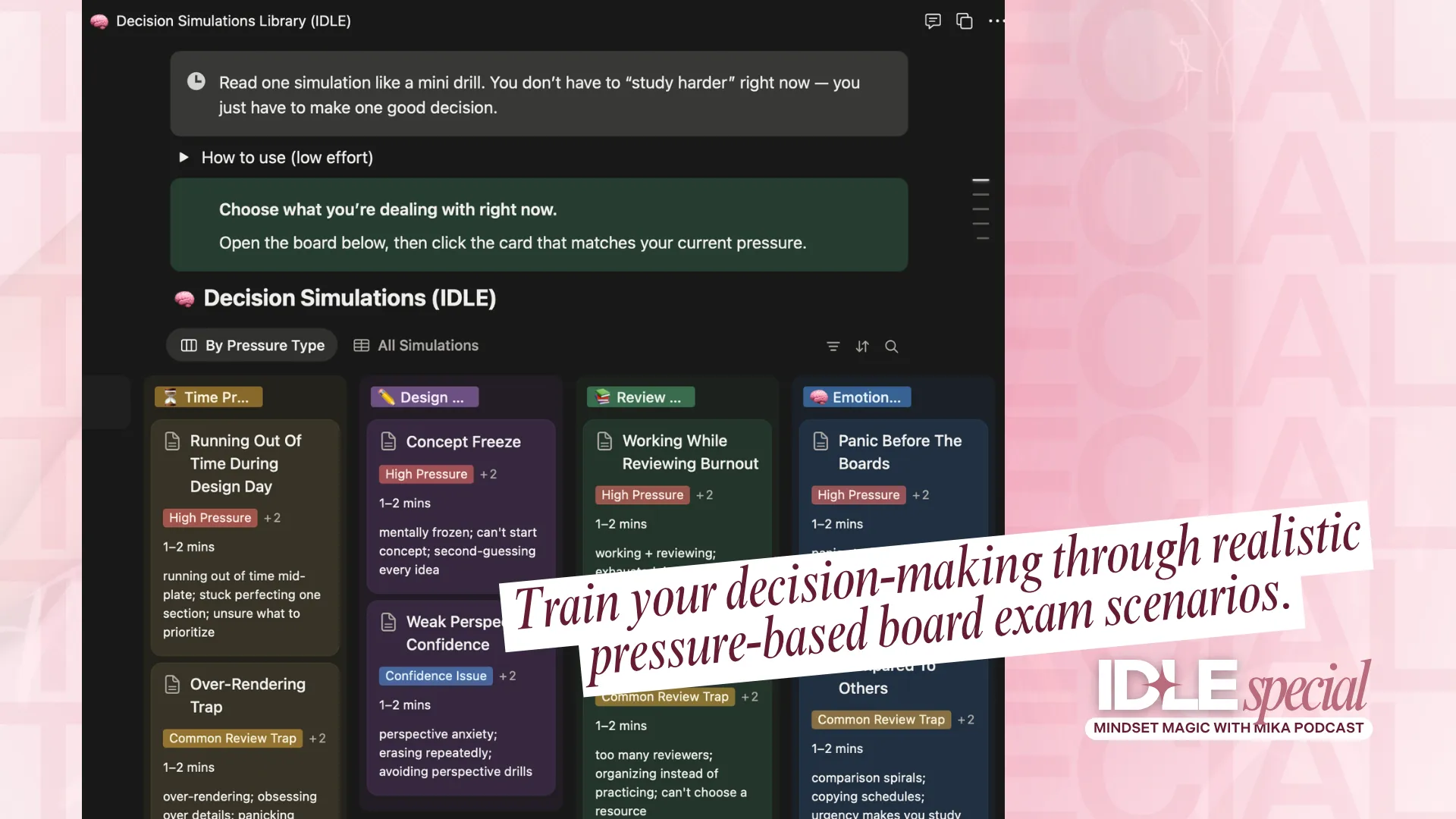This screenshot has width=1456, height=819.
Task: Expand the How to use (low effort) toggle
Action: click(184, 158)
